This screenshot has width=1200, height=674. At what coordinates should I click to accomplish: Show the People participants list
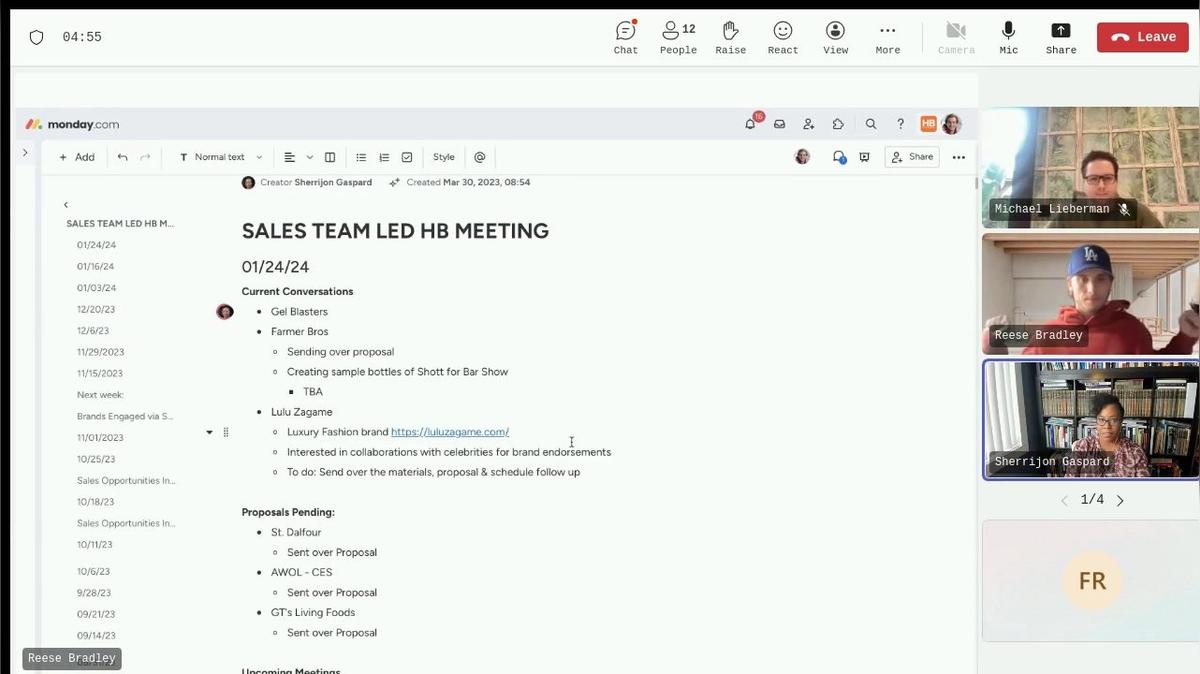(x=678, y=37)
